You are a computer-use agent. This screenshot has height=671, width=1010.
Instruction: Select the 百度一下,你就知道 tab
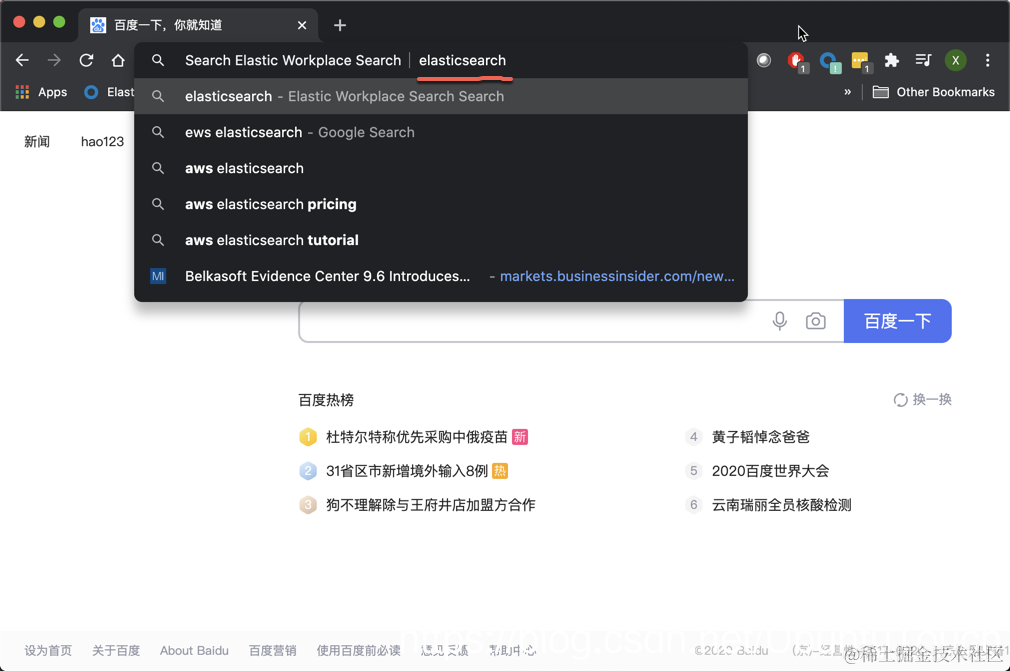tap(198, 25)
